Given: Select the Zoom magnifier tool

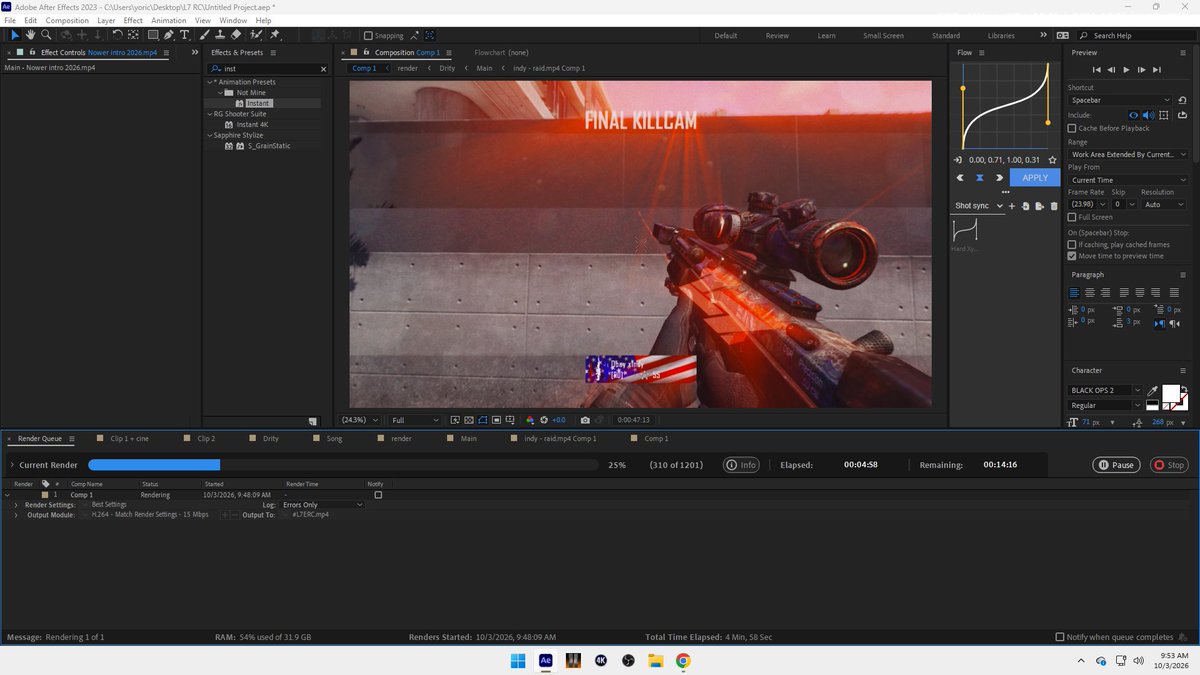Looking at the screenshot, I should 46,35.
